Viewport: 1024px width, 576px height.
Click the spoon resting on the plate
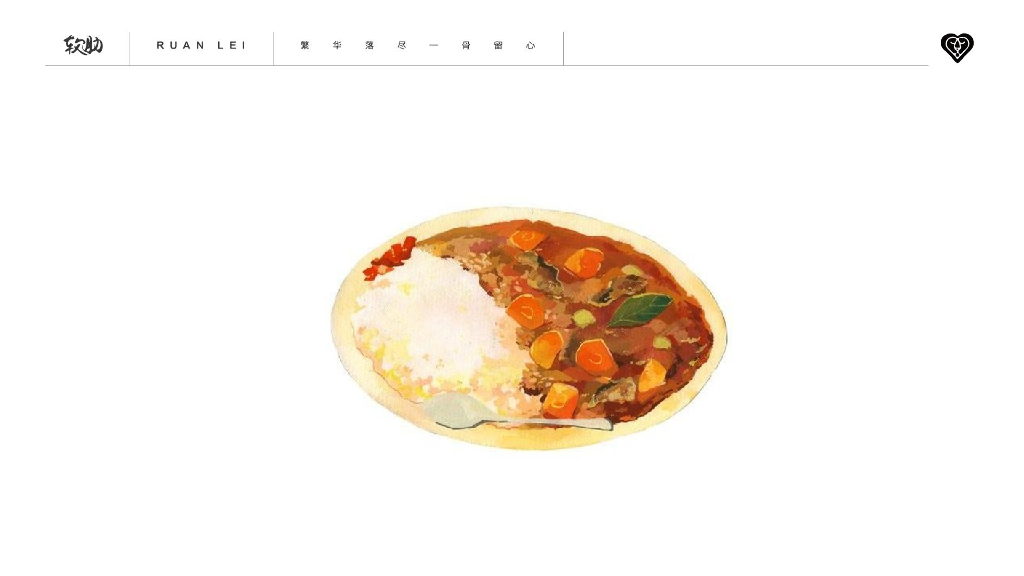pyautogui.click(x=516, y=412)
